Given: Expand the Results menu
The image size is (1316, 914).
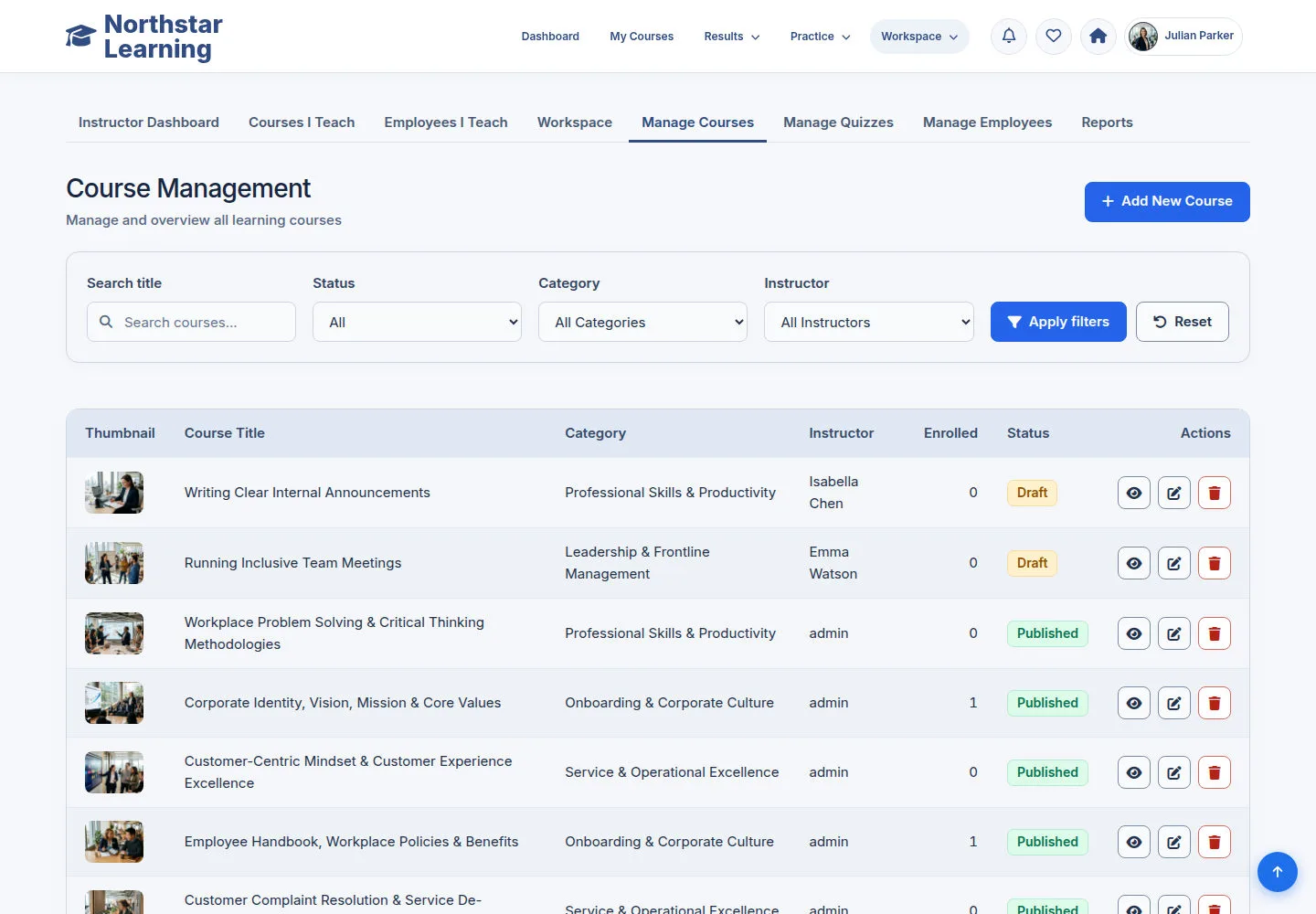Looking at the screenshot, I should pos(732,37).
